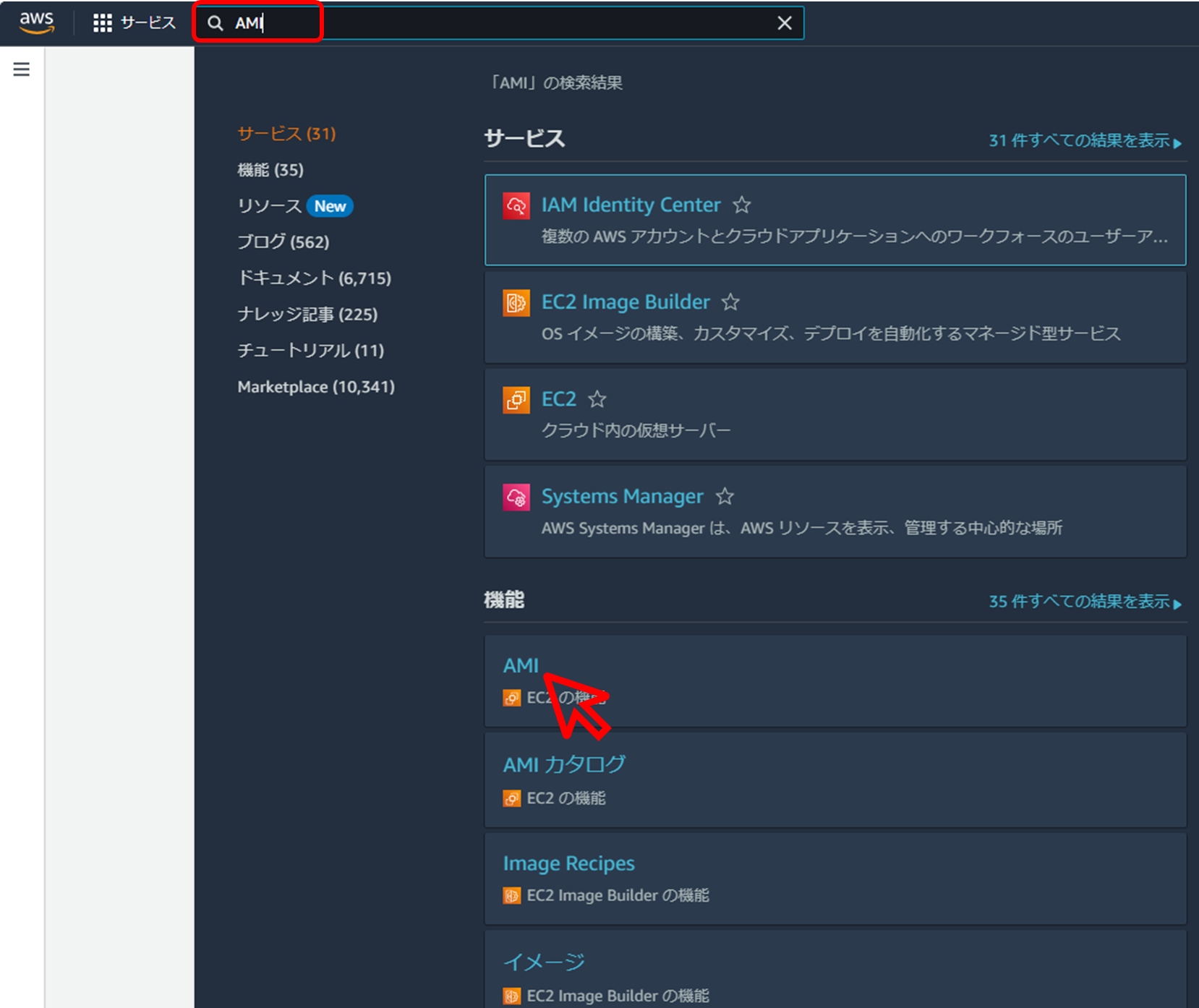Show all 35 feature results
This screenshot has height=1008, width=1199.
(1081, 601)
